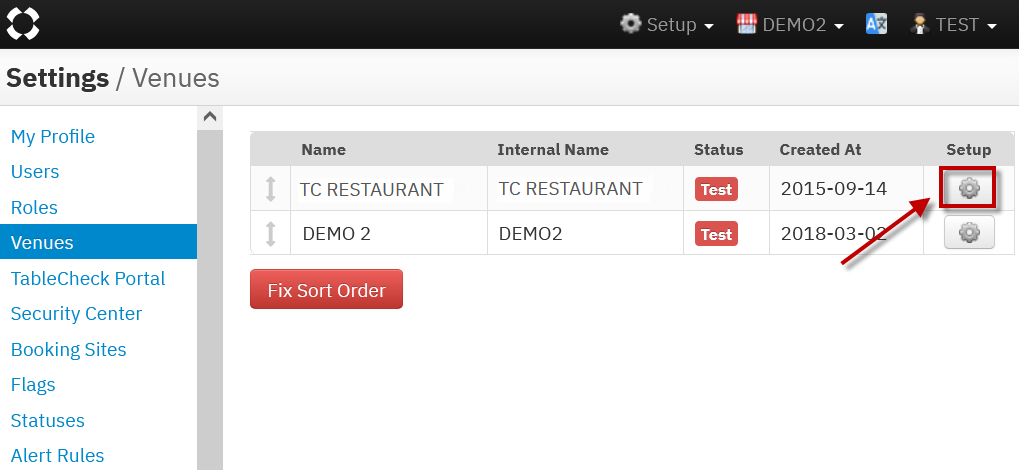Open the Users settings page
Image resolution: width=1019 pixels, height=470 pixels.
(x=35, y=172)
